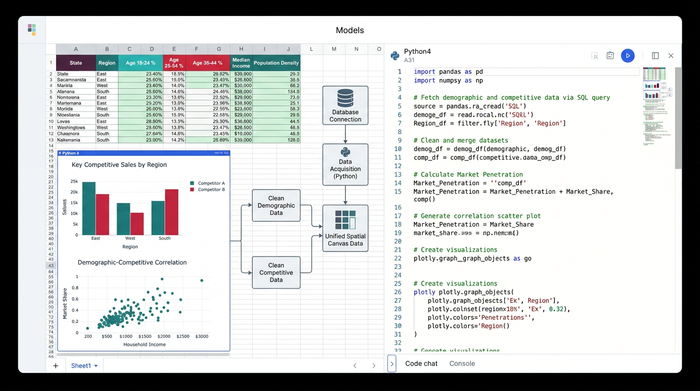700x391 pixels.
Task: Click the faded first code toolbar icon
Action: click(x=595, y=56)
